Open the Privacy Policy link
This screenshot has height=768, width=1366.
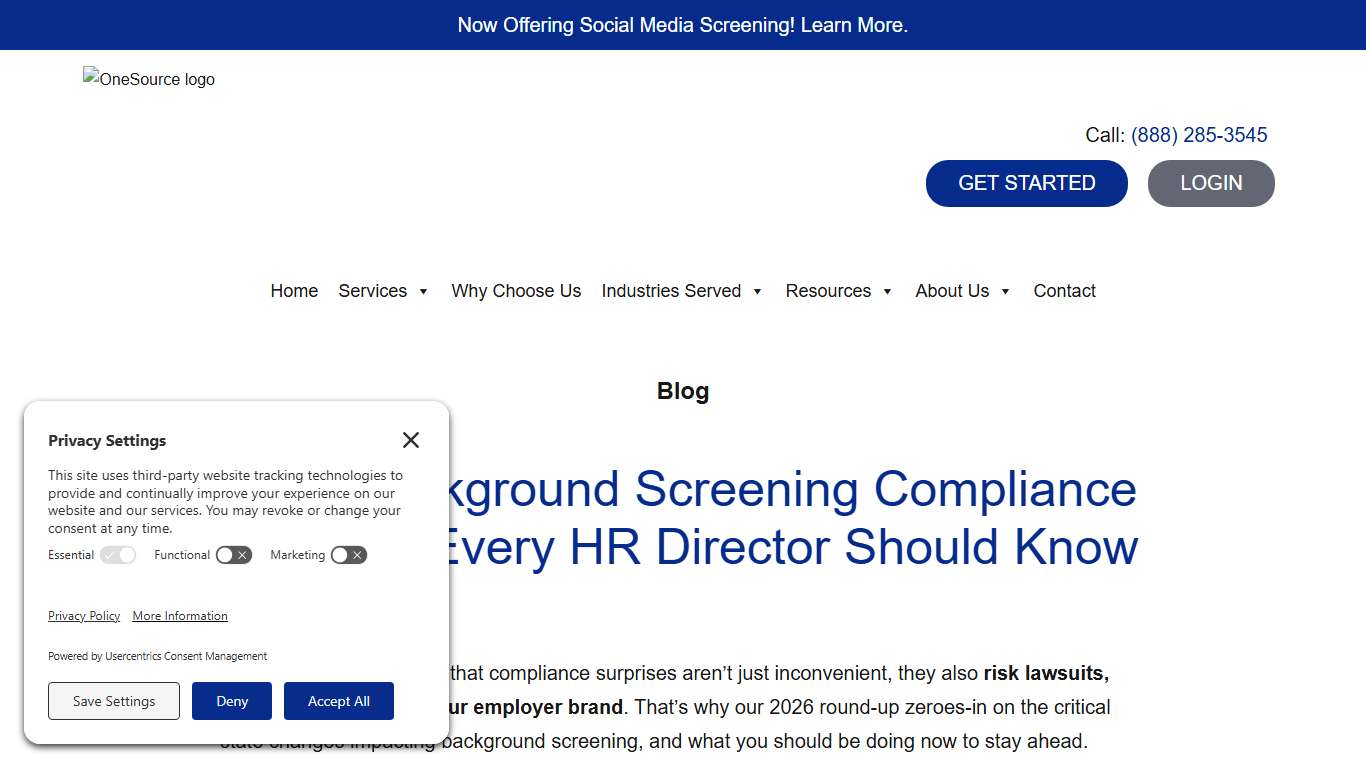[84, 616]
